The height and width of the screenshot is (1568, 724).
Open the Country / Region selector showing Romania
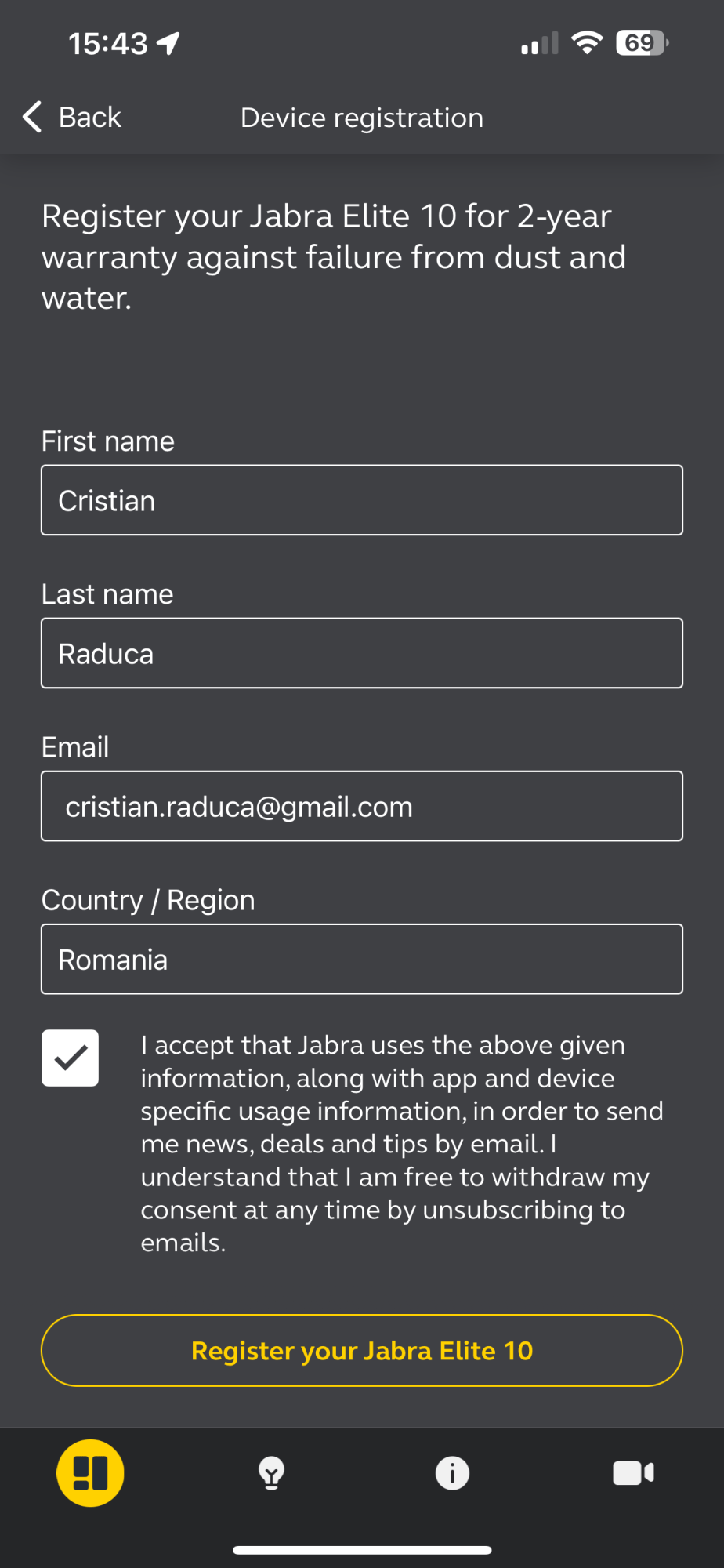(362, 959)
